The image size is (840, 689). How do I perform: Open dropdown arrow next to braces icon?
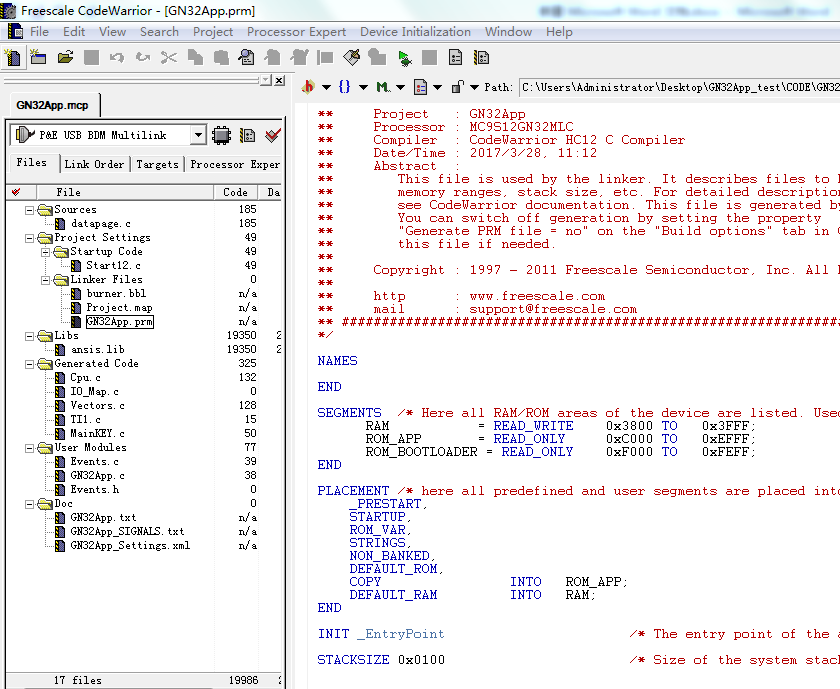click(363, 87)
